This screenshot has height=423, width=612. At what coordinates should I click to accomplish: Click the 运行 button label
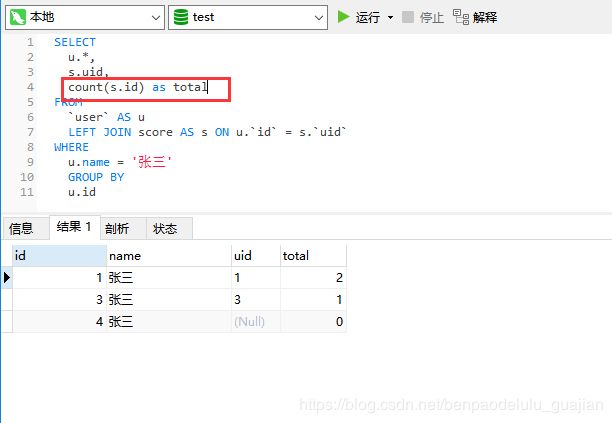point(368,18)
